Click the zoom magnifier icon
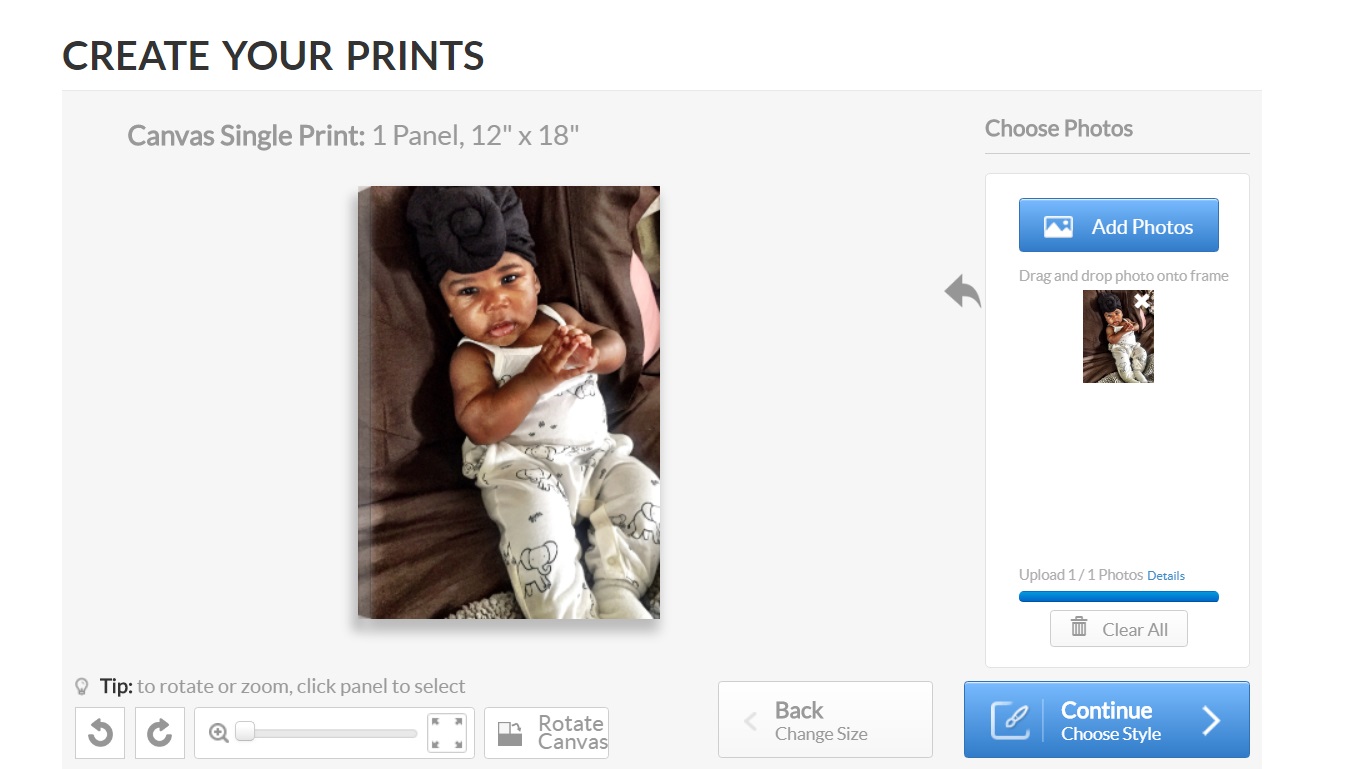This screenshot has height=769, width=1347. coord(219,733)
